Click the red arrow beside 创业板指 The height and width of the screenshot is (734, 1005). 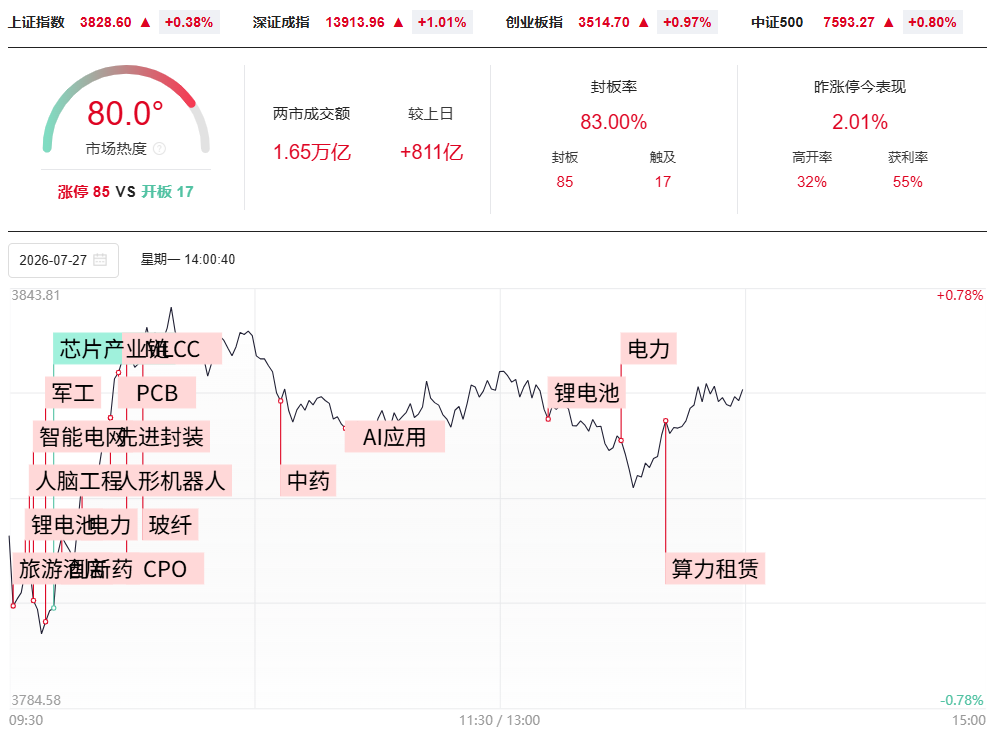pos(644,22)
